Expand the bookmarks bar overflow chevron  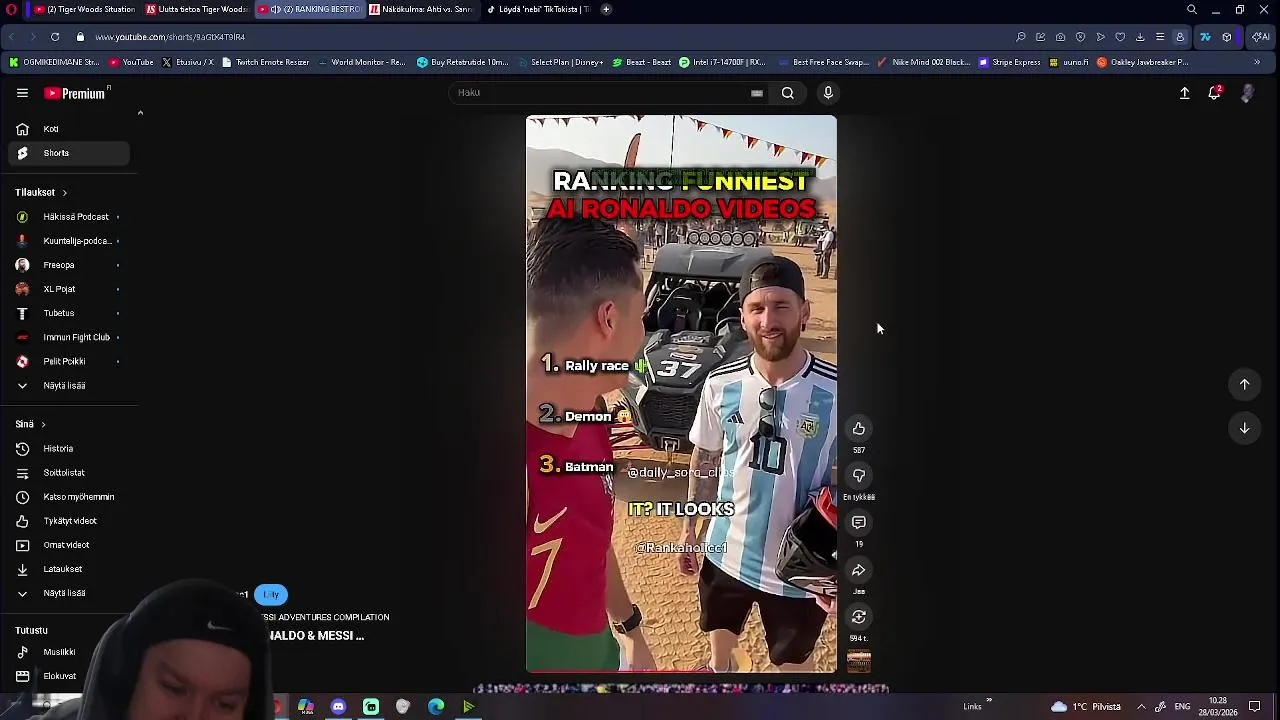pyautogui.click(x=1257, y=62)
